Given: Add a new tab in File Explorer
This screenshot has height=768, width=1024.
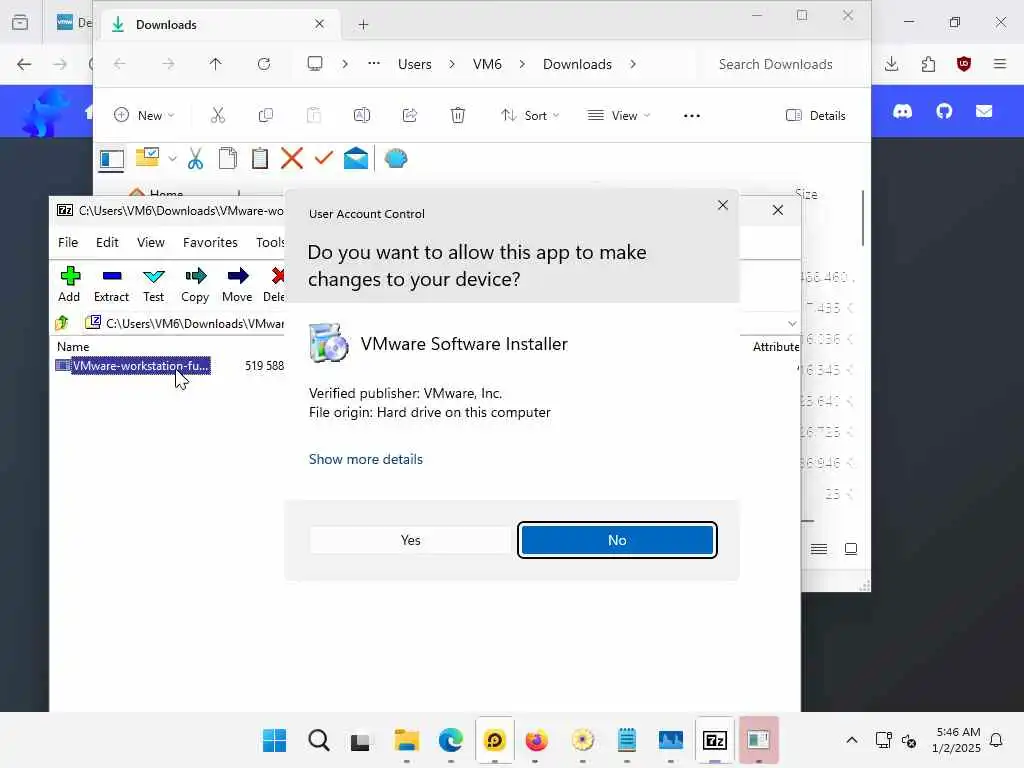Looking at the screenshot, I should click(x=363, y=25).
